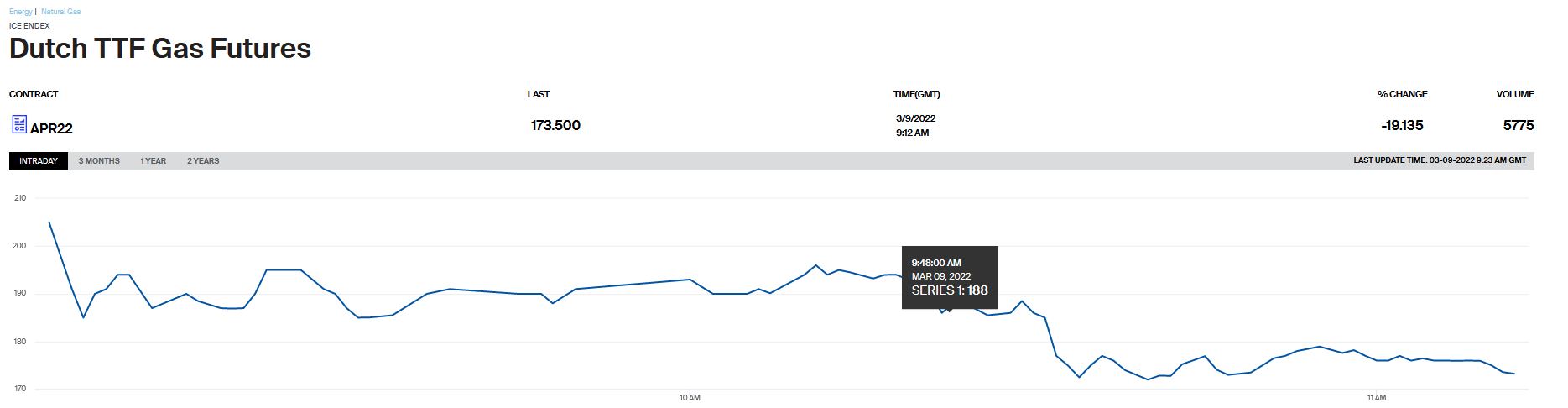The height and width of the screenshot is (408, 1568).
Task: Click the LAST column header
Action: [x=539, y=94]
